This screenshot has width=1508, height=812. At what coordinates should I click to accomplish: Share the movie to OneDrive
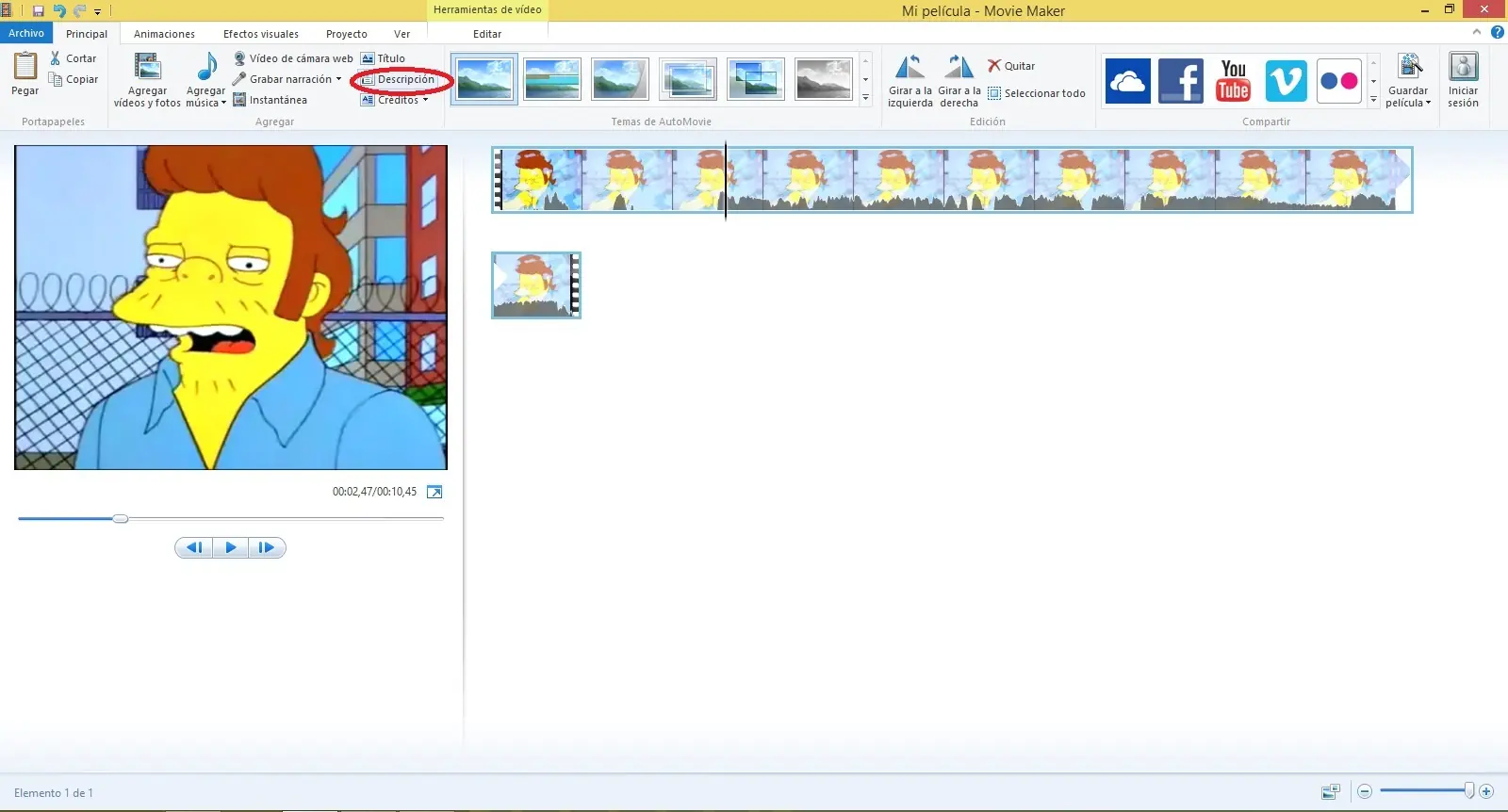(x=1127, y=81)
